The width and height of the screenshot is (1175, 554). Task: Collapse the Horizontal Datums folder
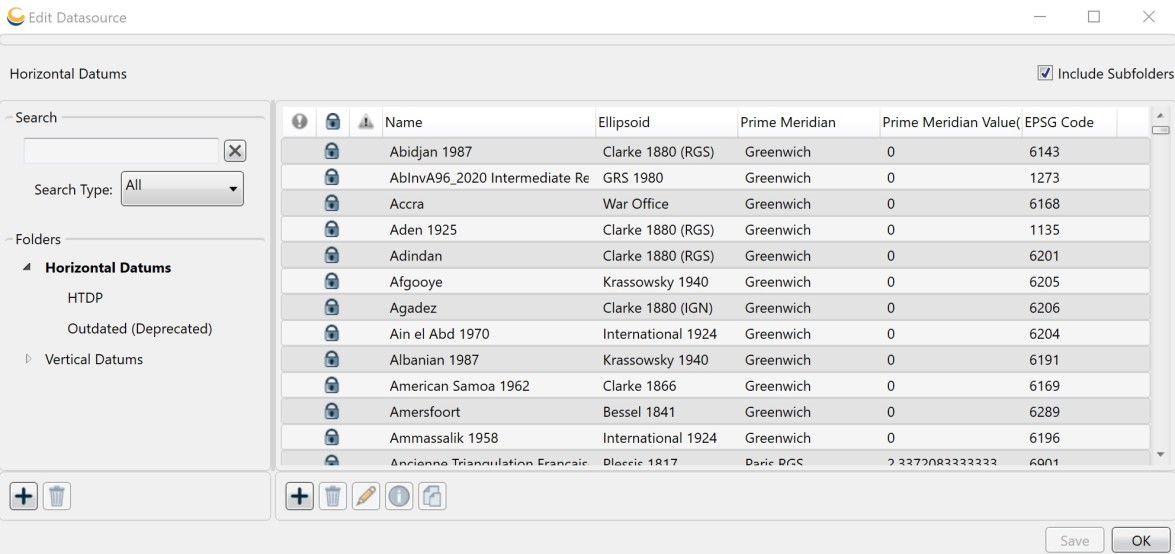pyautogui.click(x=27, y=268)
